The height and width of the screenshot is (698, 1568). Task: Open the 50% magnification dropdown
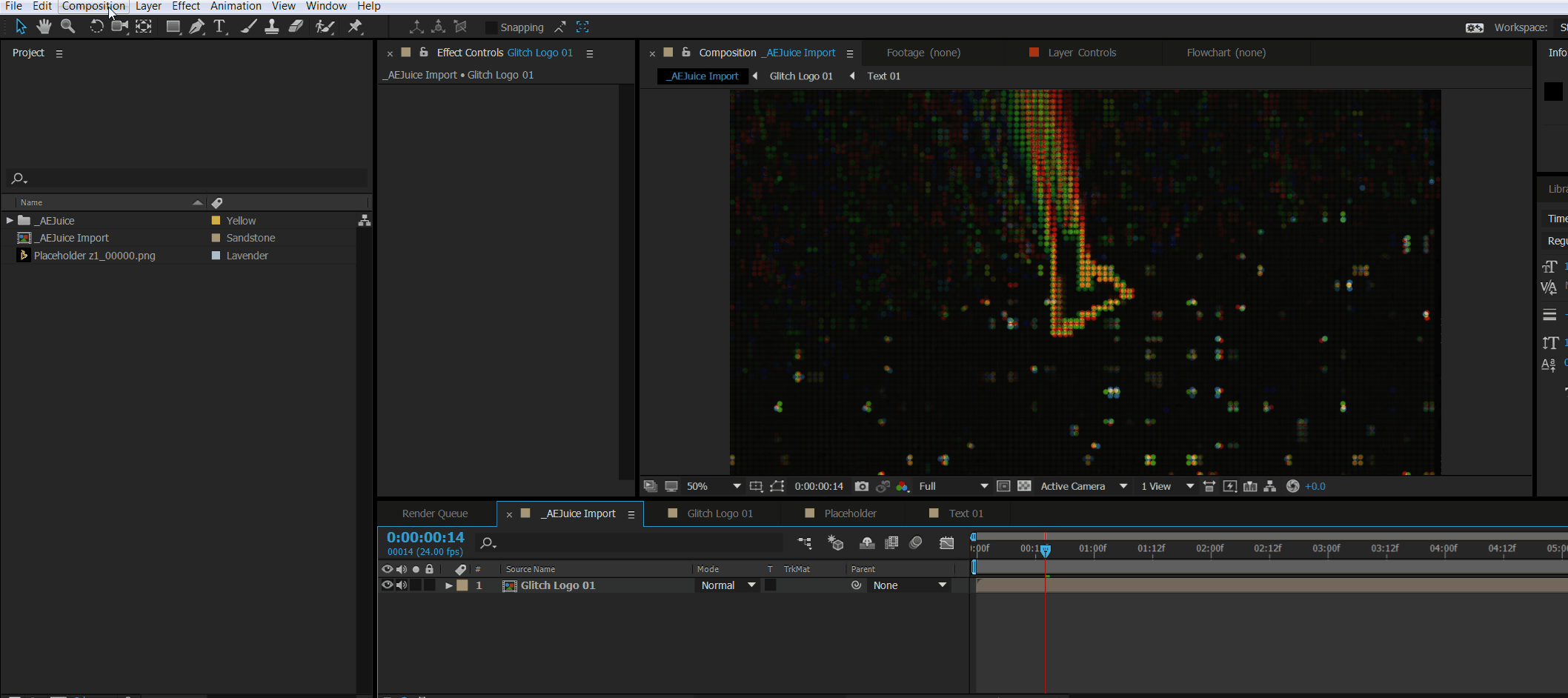pyautogui.click(x=713, y=486)
